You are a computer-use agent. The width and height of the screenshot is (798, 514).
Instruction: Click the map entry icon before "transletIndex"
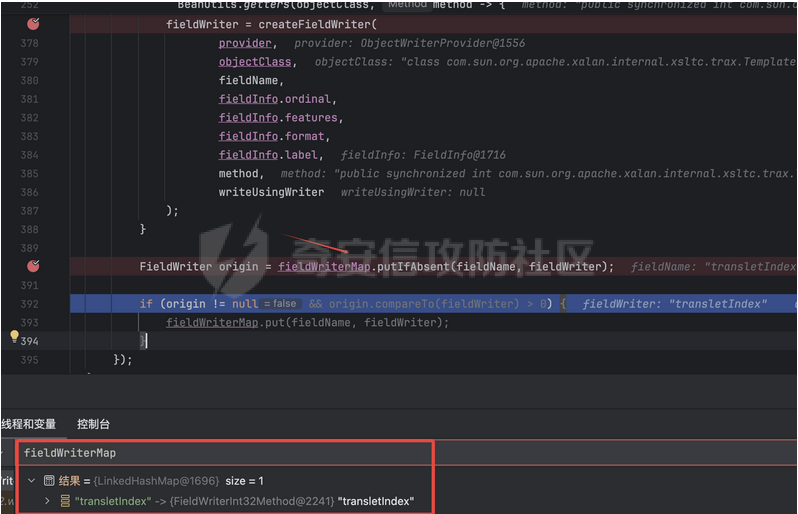[x=65, y=500]
